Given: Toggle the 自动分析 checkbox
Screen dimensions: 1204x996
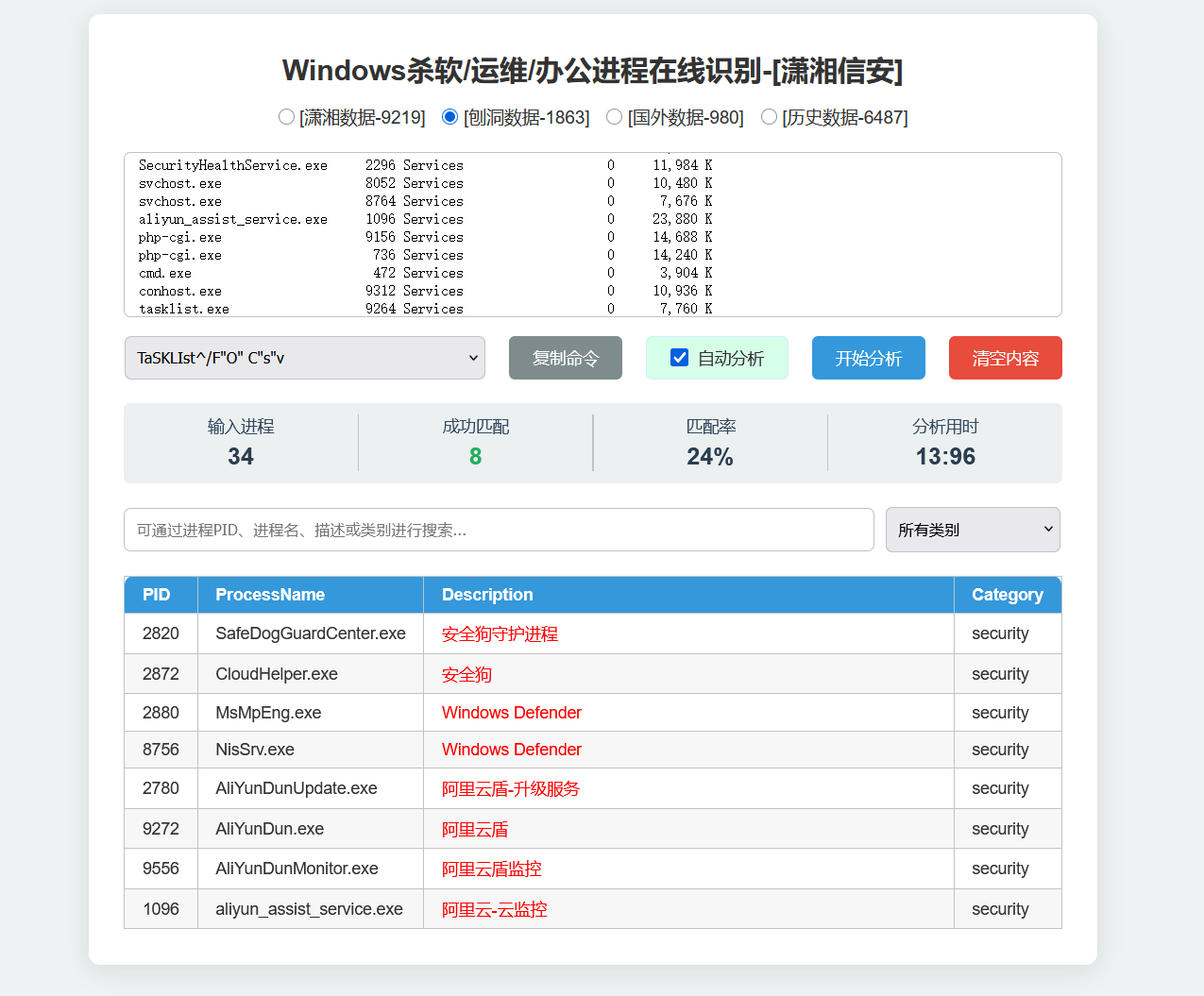Looking at the screenshot, I should coord(679,358).
